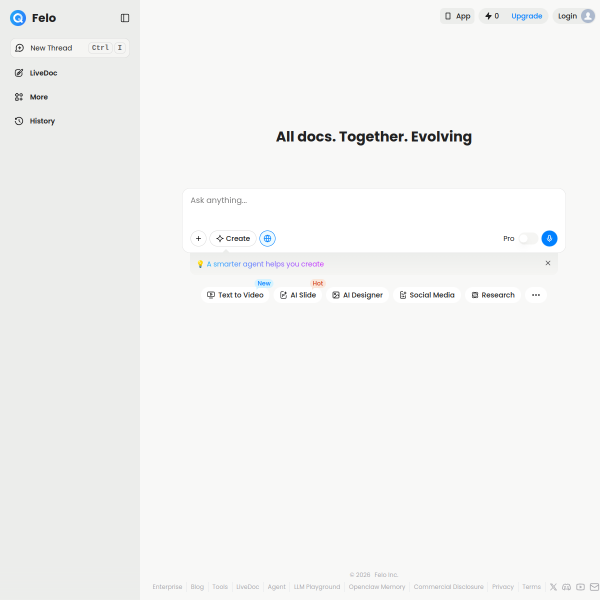Click the More grid icon in sidebar
The image size is (600, 600).
19,97
